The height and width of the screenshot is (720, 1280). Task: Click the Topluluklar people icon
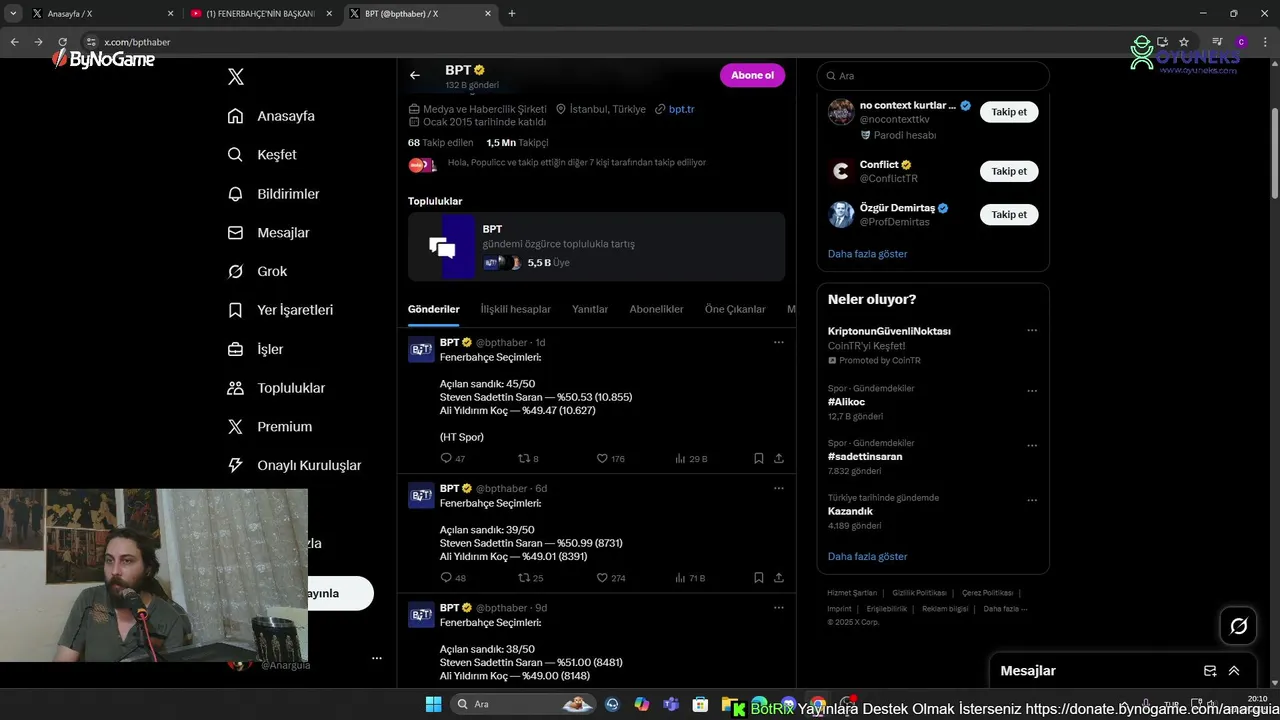pyautogui.click(x=236, y=388)
